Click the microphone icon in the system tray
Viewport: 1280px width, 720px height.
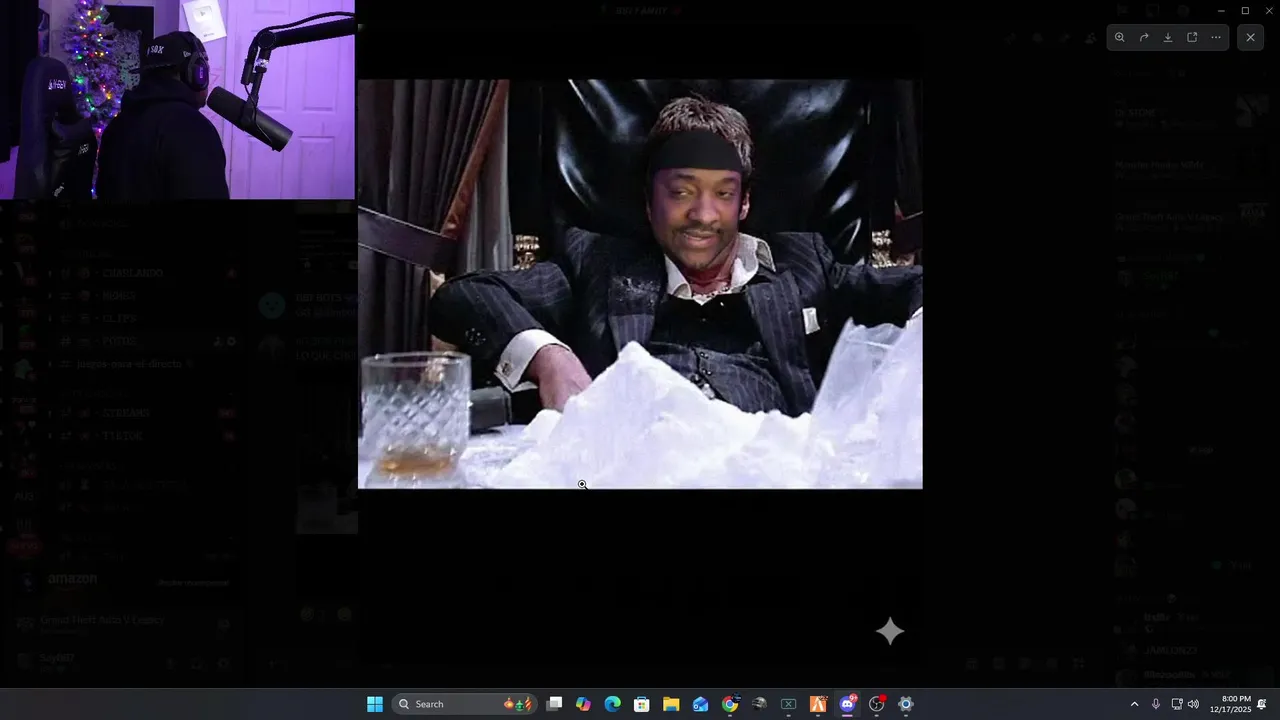coord(1156,704)
